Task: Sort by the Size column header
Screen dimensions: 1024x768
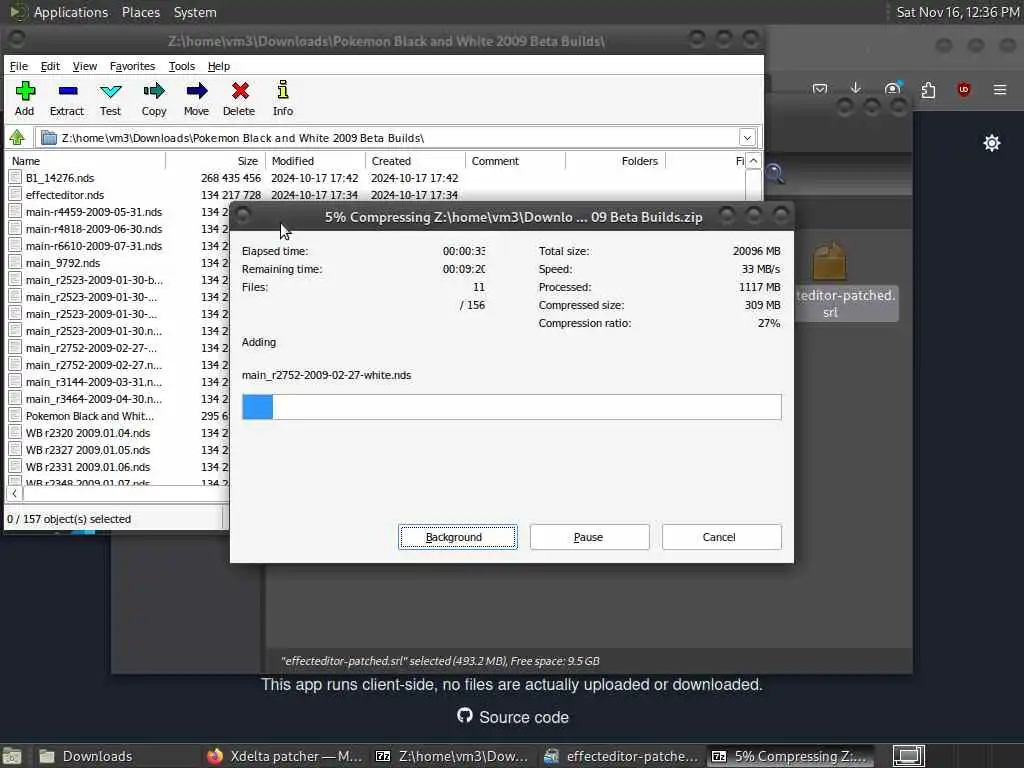Action: [216, 161]
